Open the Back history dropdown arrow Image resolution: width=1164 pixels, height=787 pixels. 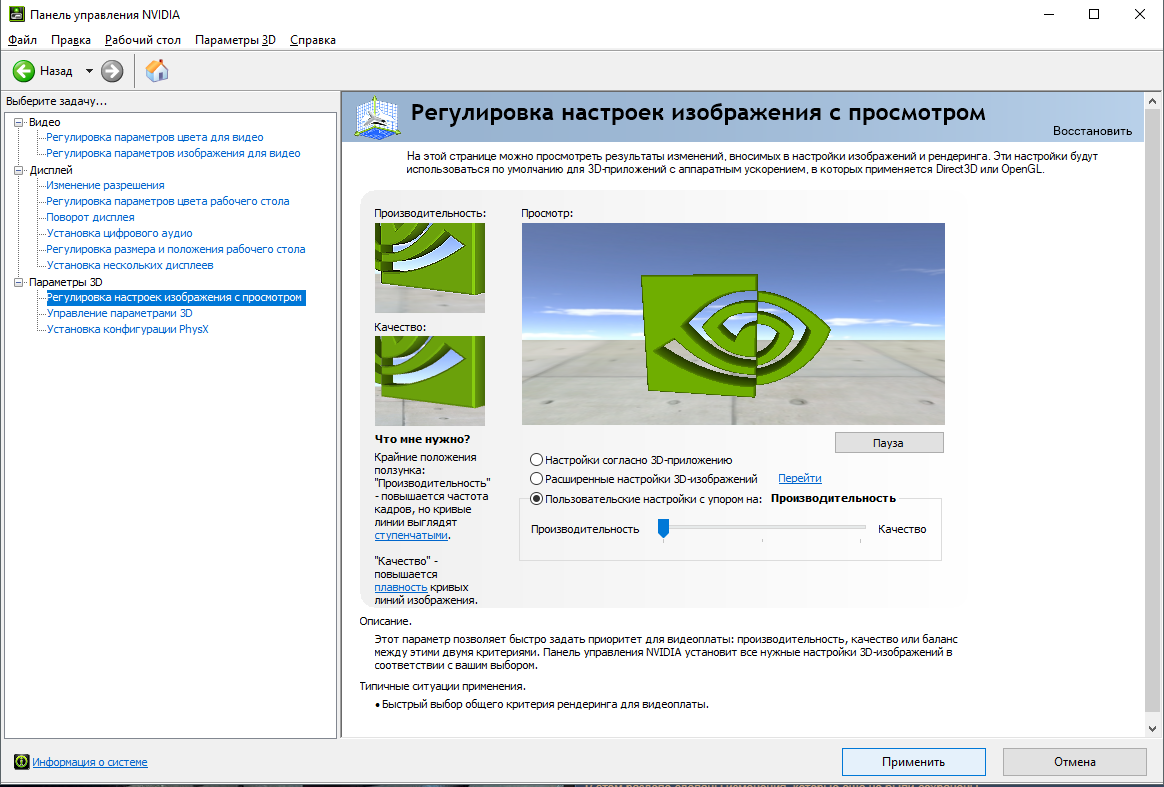89,71
